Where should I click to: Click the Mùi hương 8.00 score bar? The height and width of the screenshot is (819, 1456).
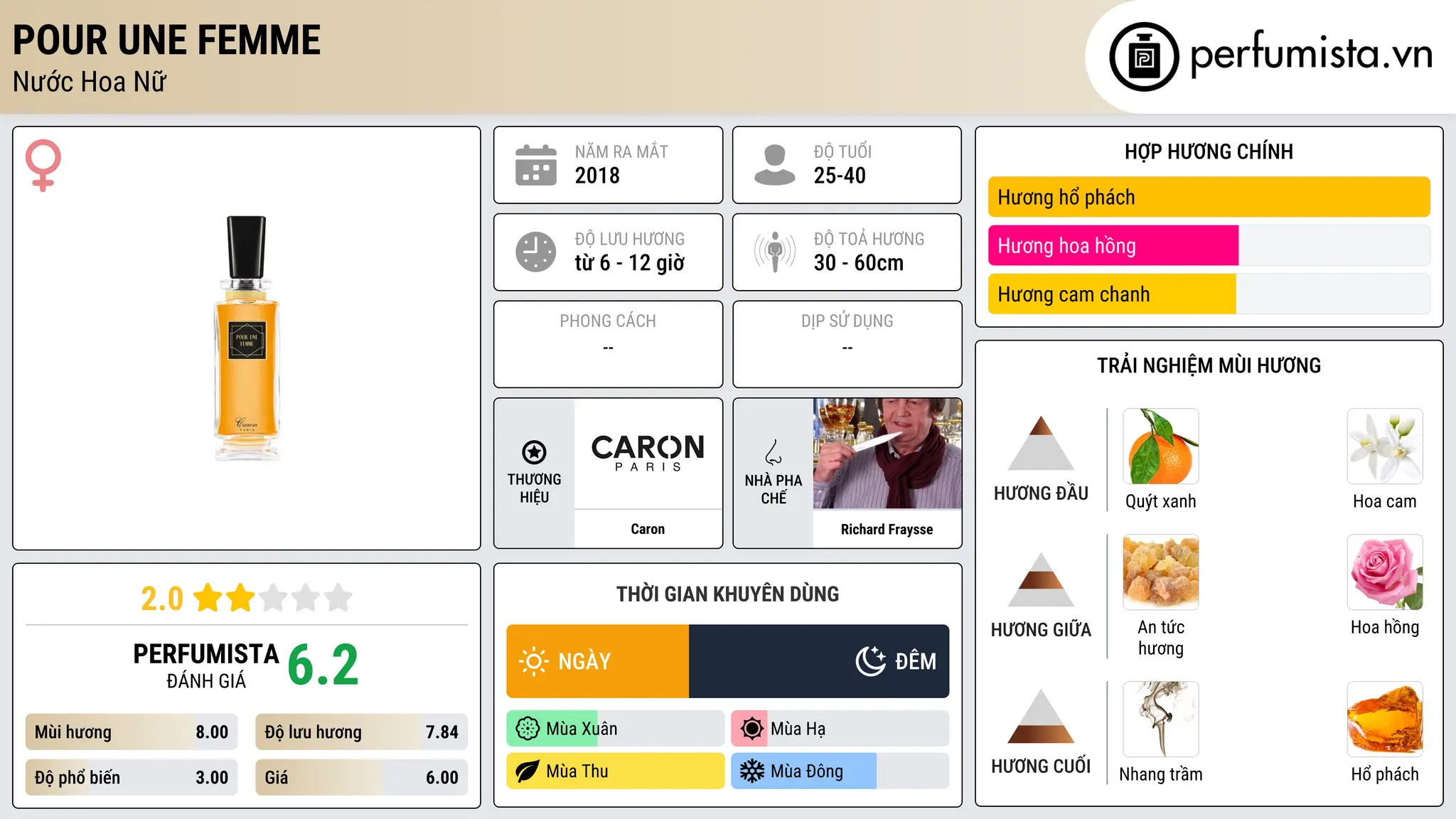click(x=132, y=732)
